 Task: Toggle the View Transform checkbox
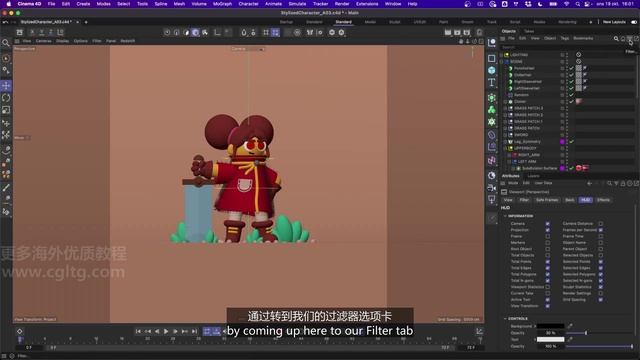548,306
